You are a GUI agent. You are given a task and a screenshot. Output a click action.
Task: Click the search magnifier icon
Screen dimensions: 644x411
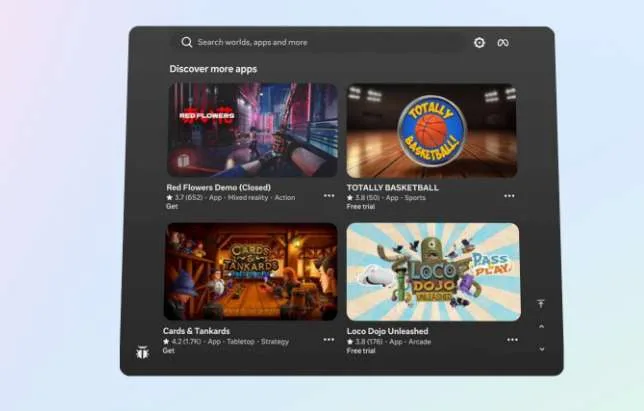click(x=186, y=42)
